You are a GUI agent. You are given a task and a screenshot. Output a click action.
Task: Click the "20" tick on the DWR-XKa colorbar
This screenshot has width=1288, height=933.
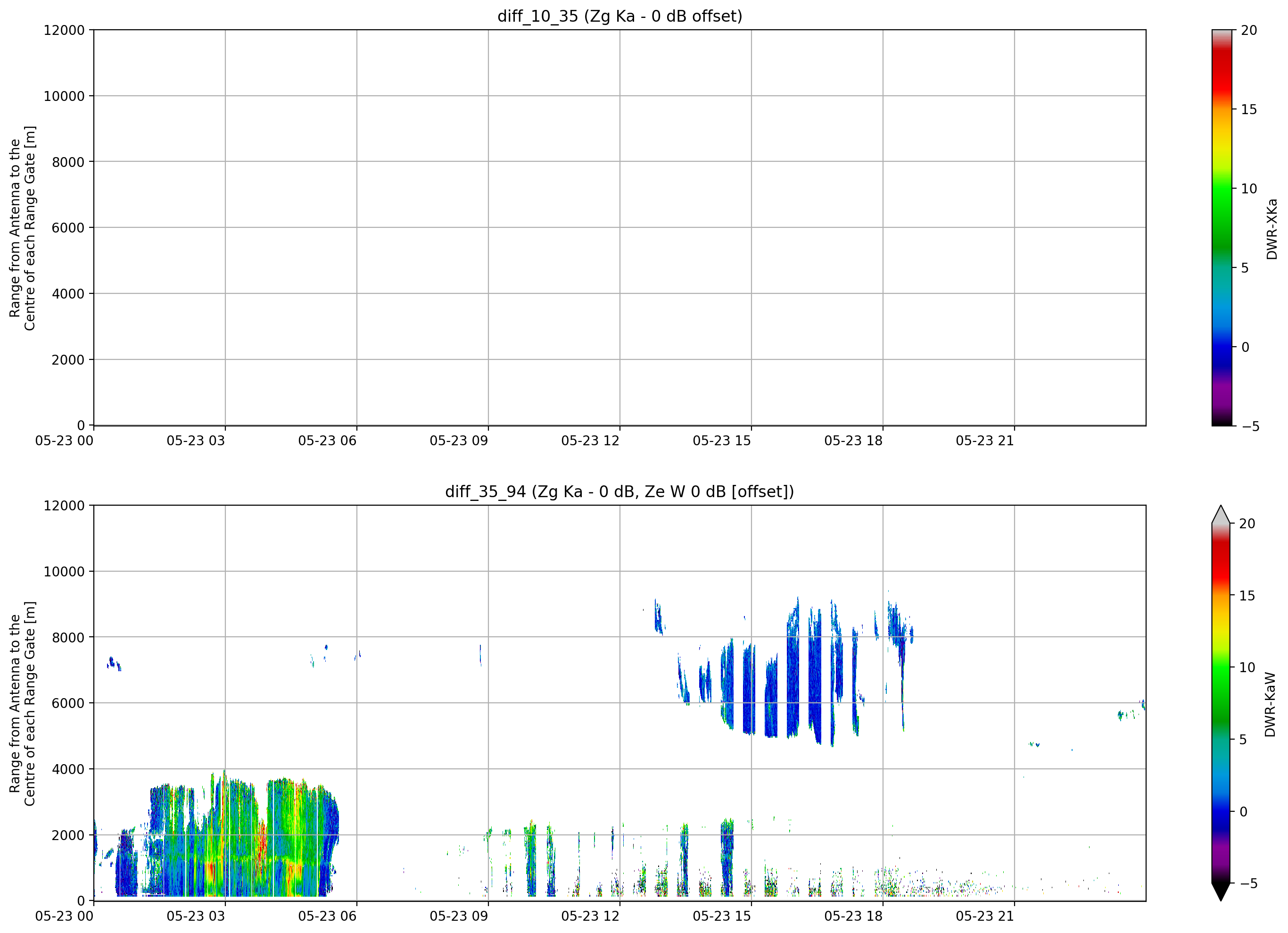point(1249,30)
